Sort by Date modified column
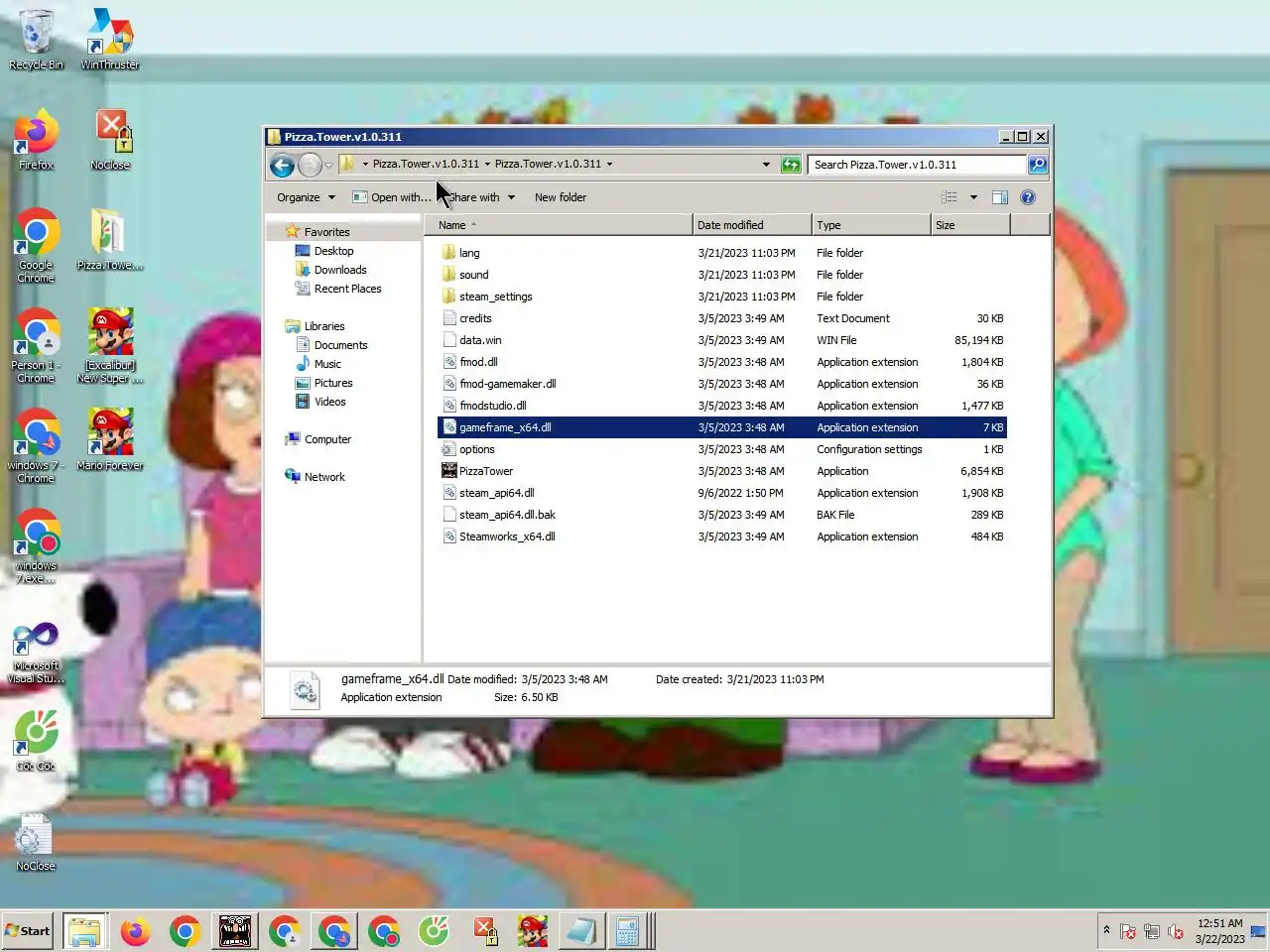 (x=752, y=225)
